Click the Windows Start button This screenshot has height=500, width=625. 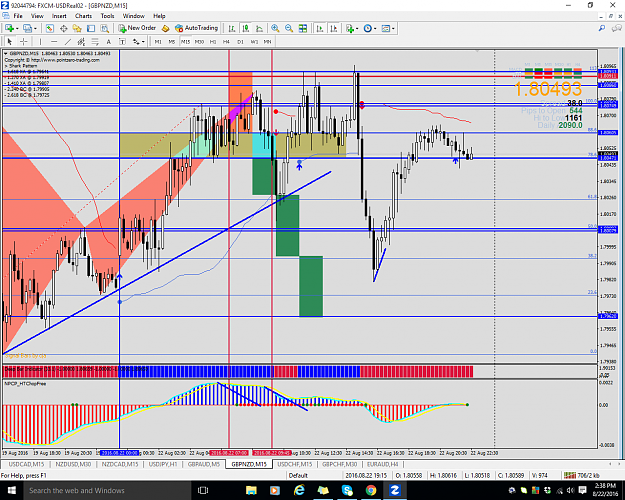pos(11,490)
